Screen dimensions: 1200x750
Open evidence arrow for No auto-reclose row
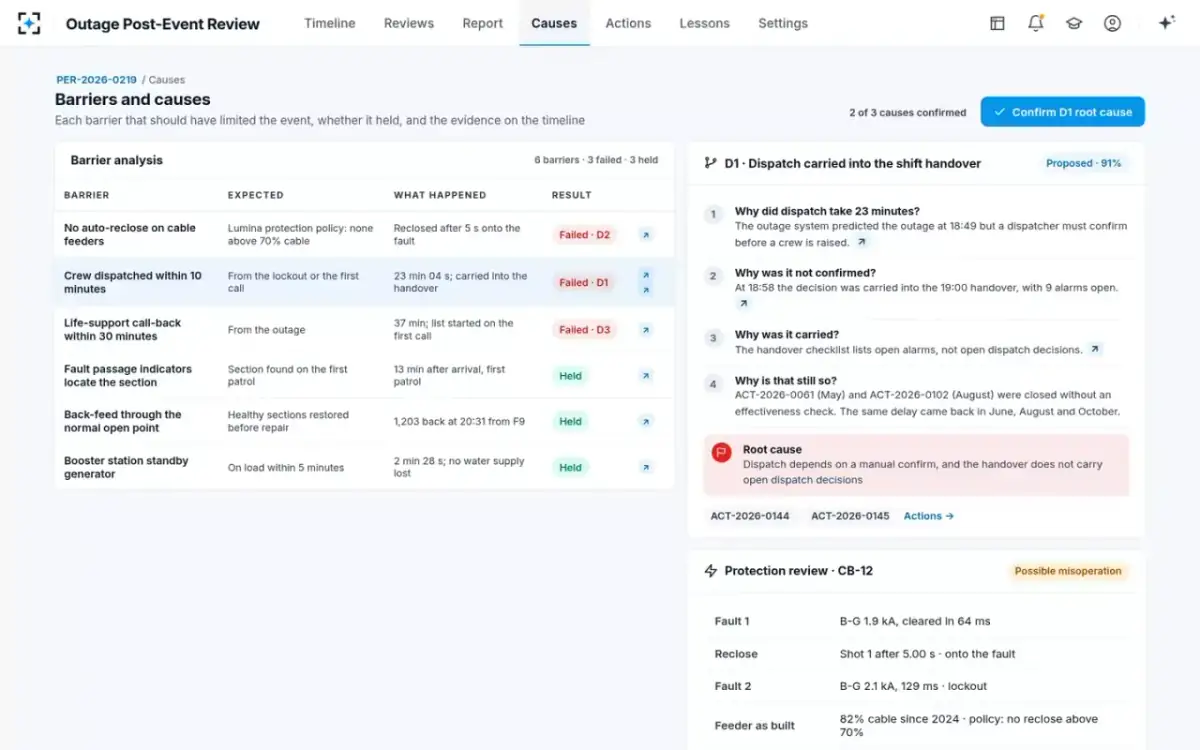point(646,235)
